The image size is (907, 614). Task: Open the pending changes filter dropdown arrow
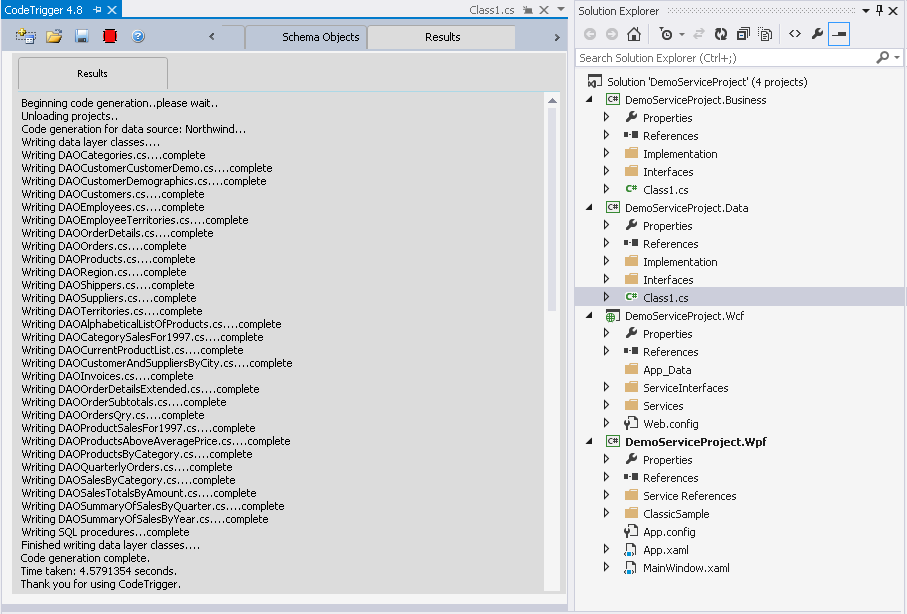[x=682, y=34]
